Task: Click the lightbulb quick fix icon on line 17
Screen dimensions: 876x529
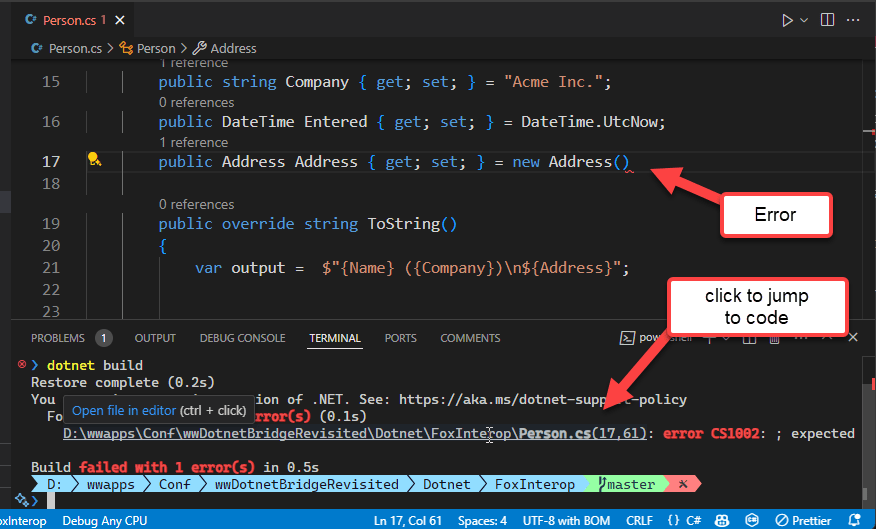Action: click(93, 160)
